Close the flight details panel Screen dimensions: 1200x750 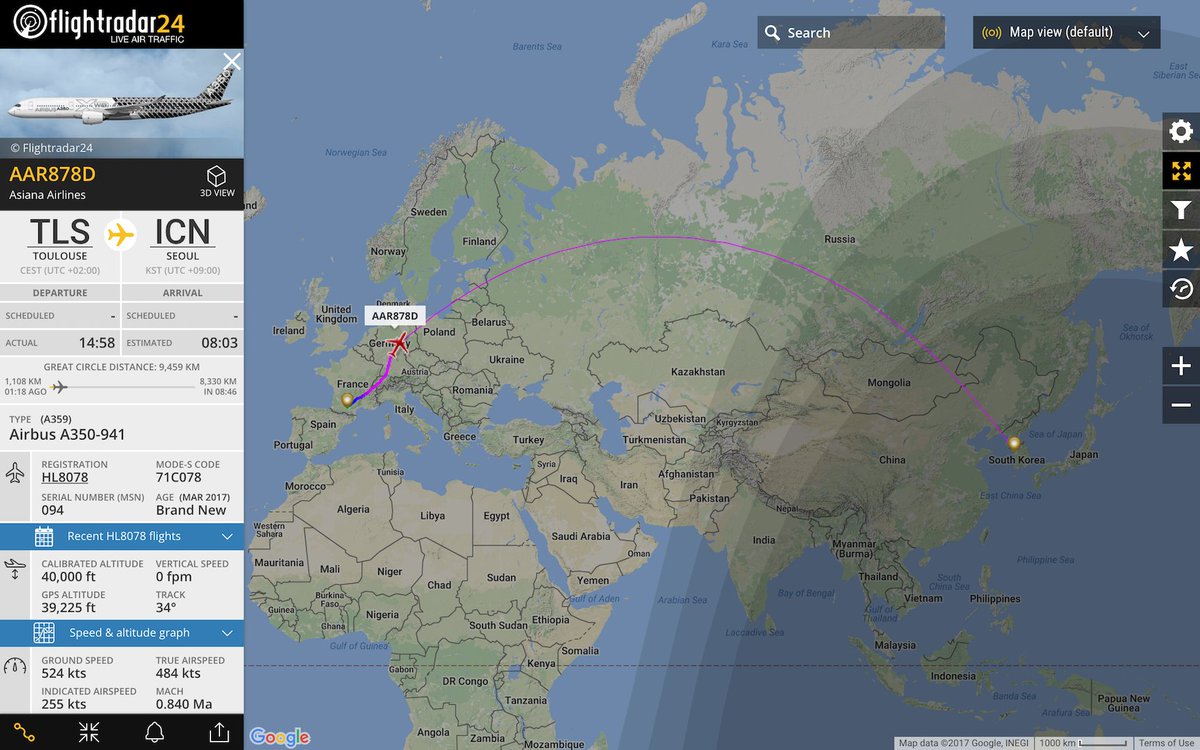[x=231, y=62]
